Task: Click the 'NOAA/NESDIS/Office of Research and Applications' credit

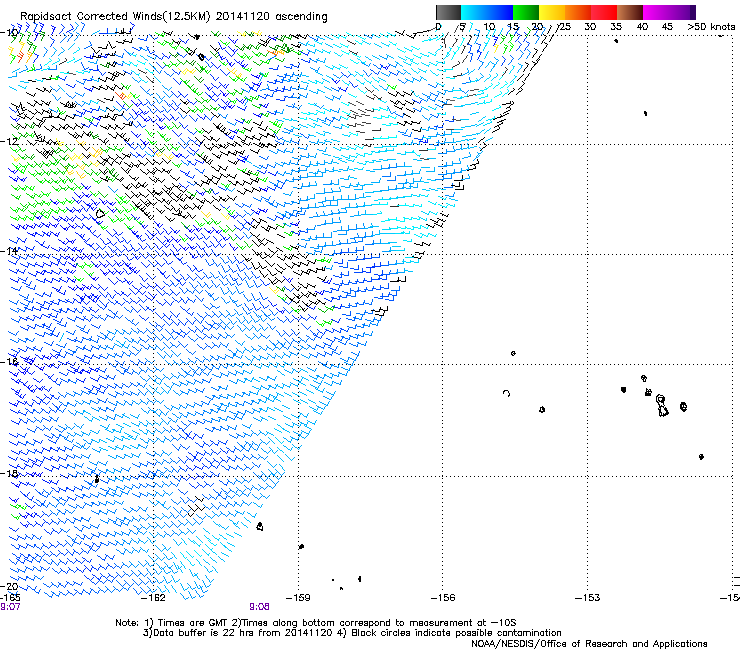Action: pyautogui.click(x=589, y=644)
